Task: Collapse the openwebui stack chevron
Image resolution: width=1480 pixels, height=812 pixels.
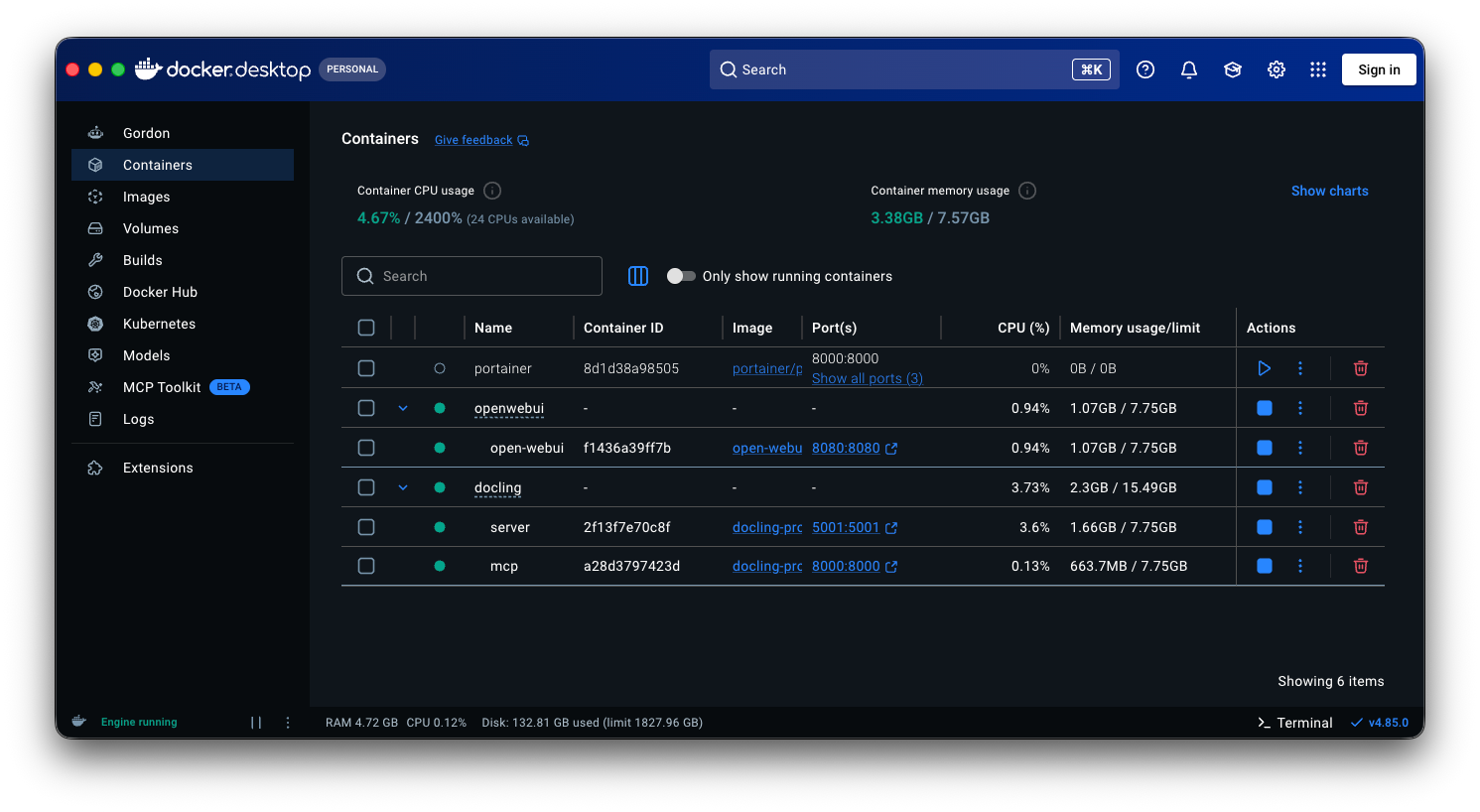Action: [x=403, y=408]
